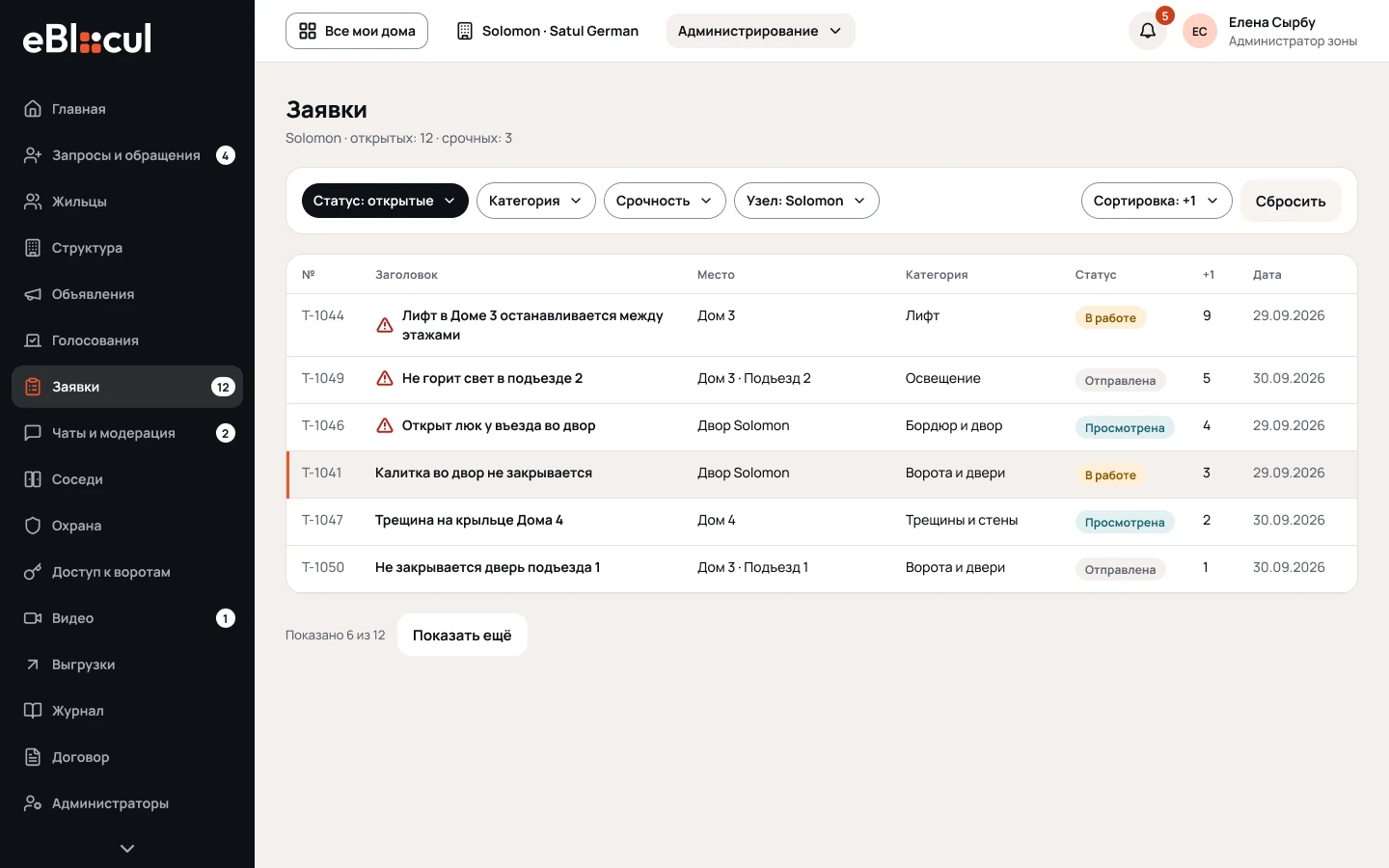The height and width of the screenshot is (868, 1389).
Task: Click the Видео camera icon
Action: [33, 618]
